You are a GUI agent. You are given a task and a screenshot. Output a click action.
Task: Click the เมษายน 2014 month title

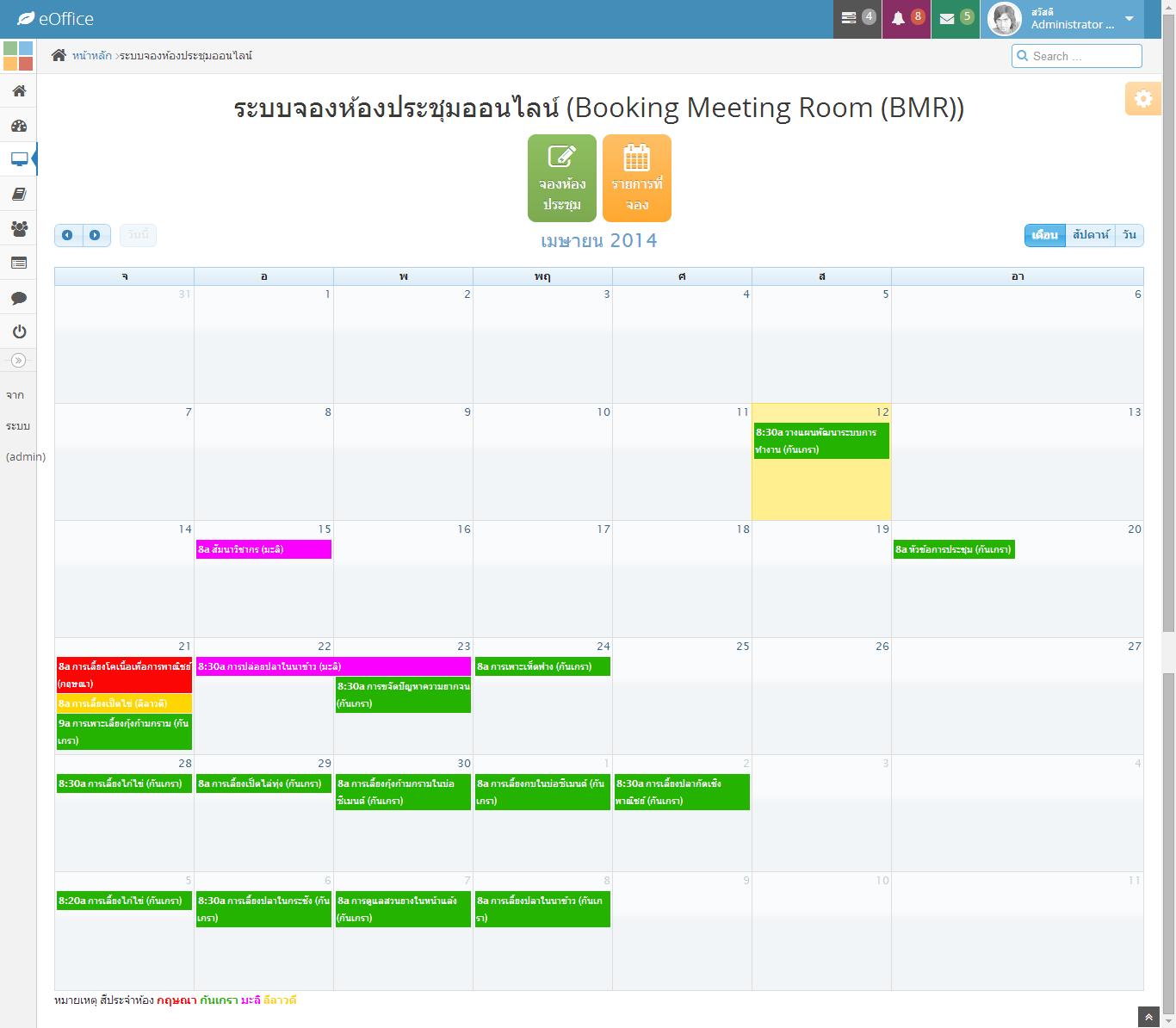(599, 241)
